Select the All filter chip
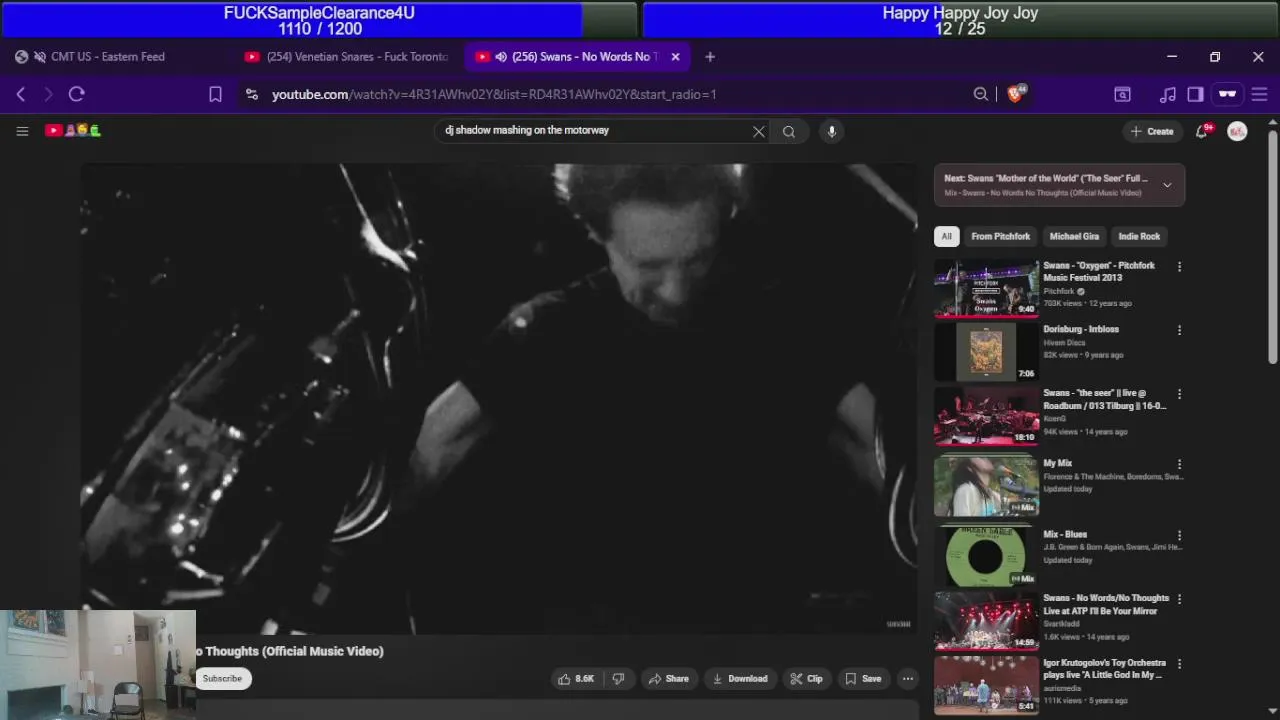This screenshot has width=1280, height=720. tap(946, 237)
